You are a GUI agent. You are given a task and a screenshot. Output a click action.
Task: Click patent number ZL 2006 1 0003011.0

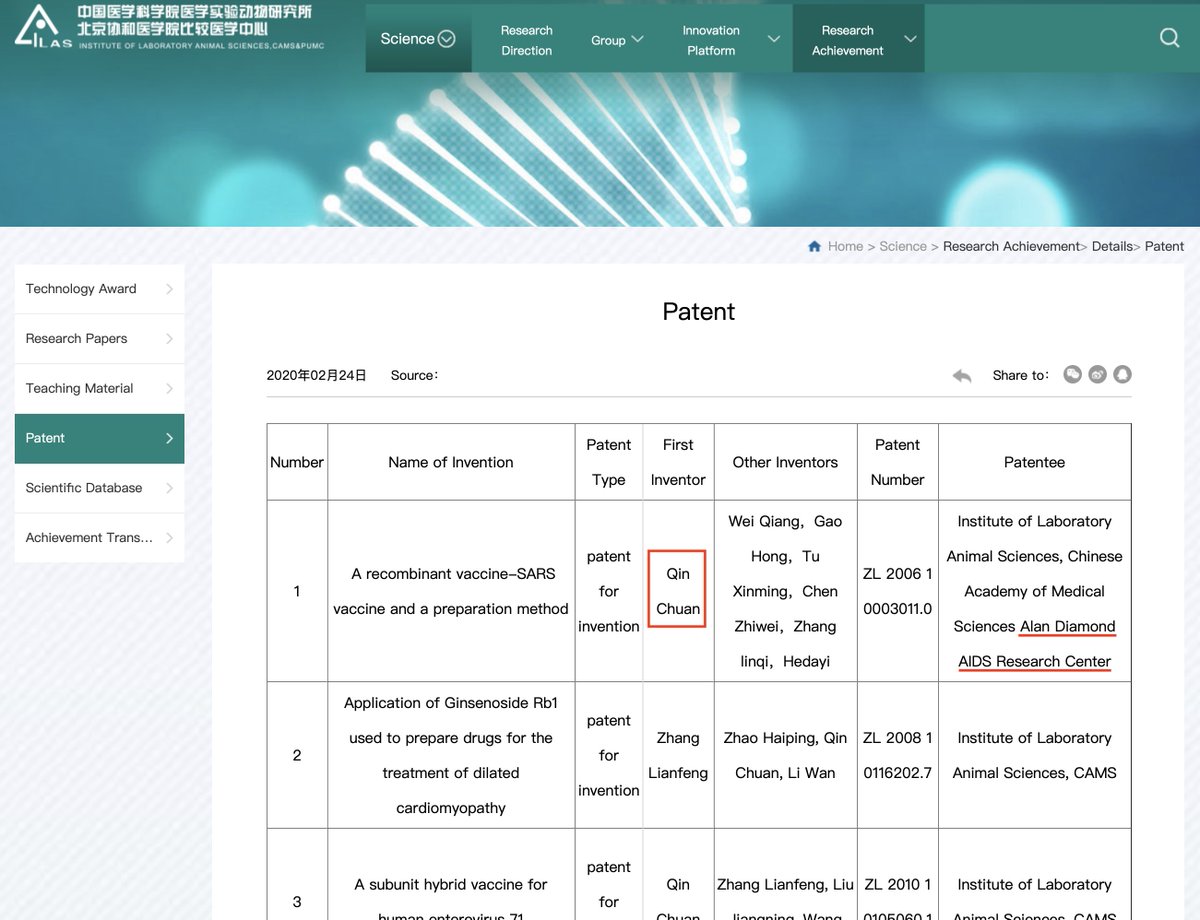[x=898, y=591]
